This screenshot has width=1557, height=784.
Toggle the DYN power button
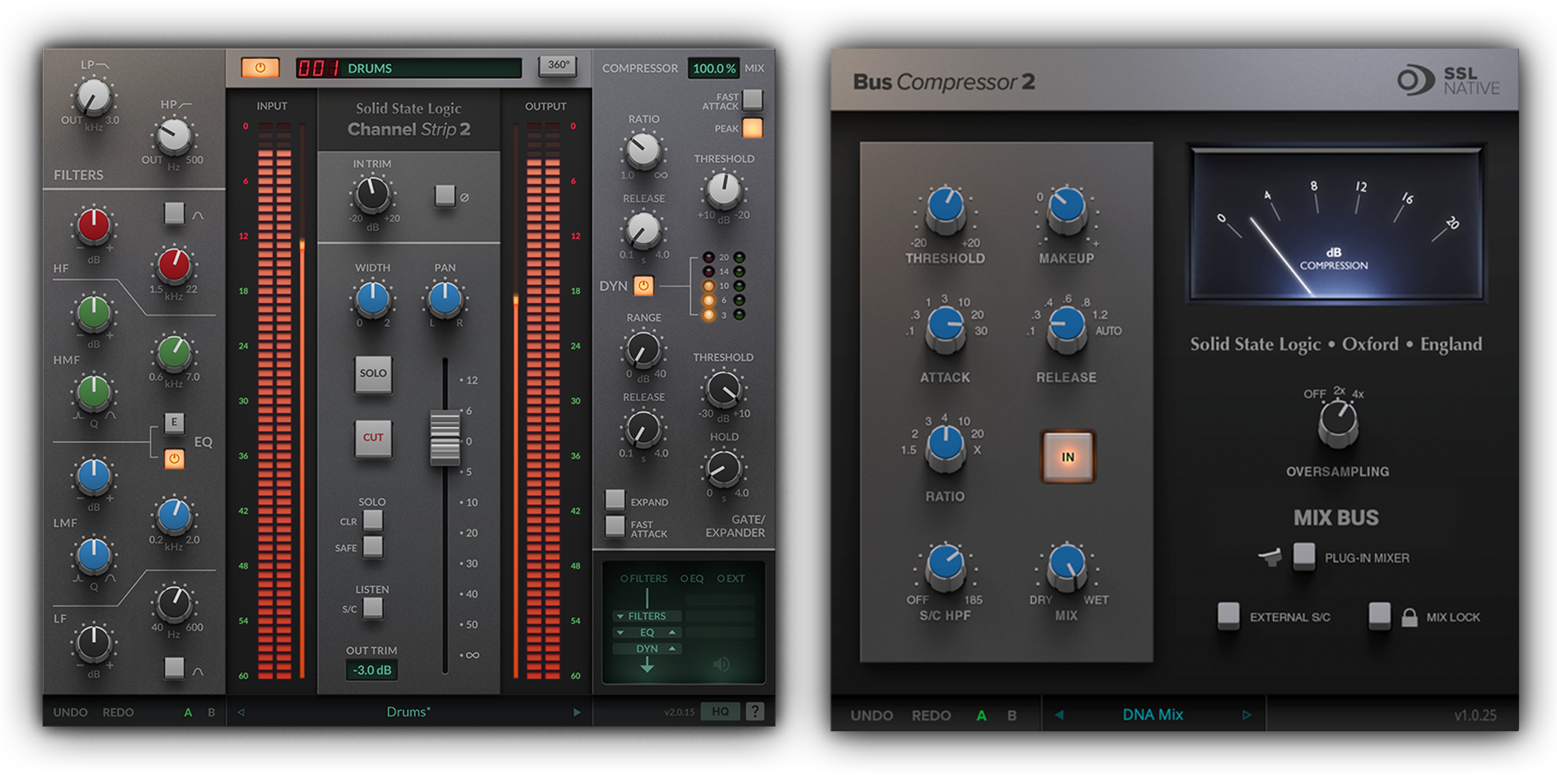pos(643,286)
